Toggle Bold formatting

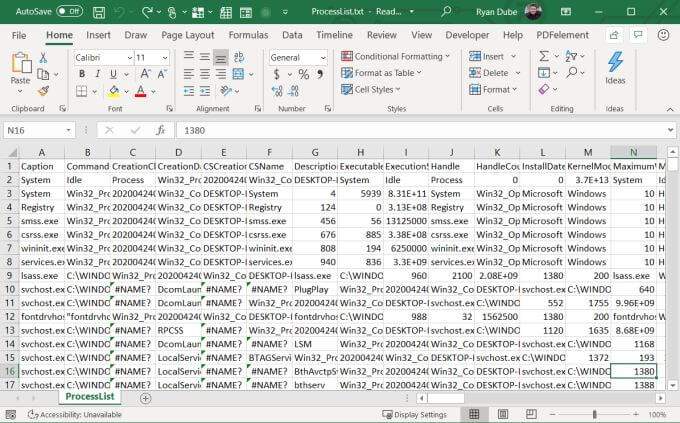point(81,74)
